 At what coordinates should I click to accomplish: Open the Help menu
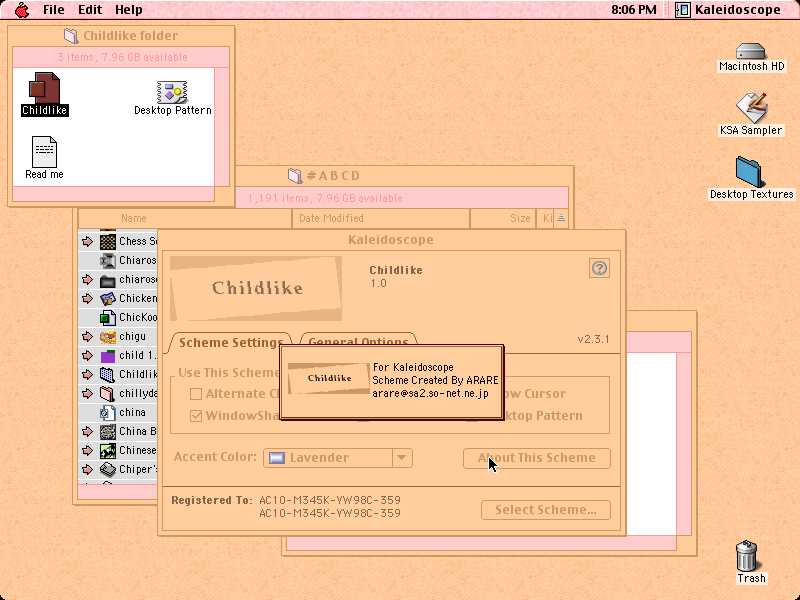click(129, 10)
